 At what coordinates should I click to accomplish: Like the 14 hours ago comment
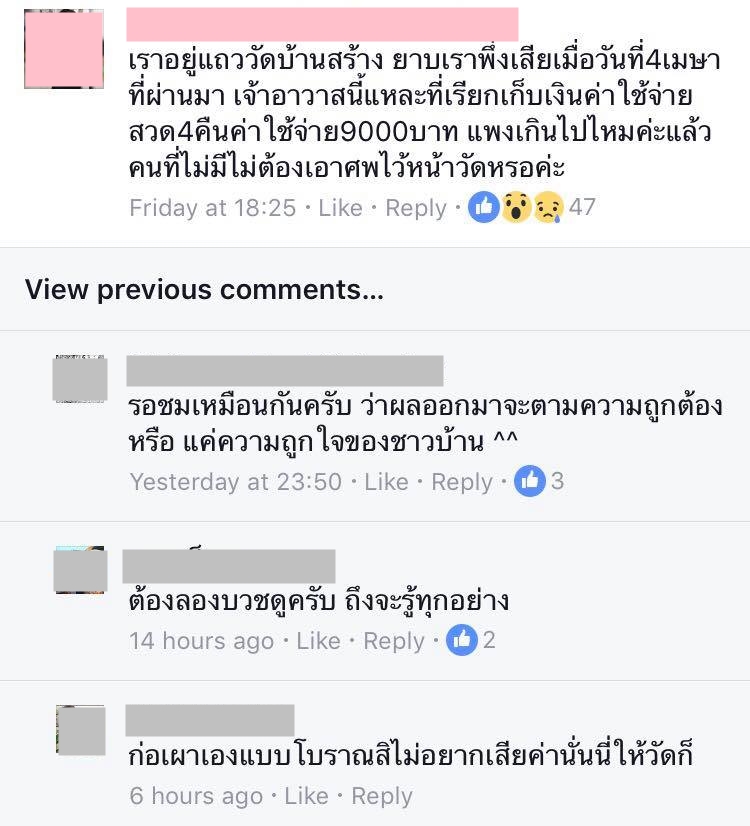pos(318,641)
